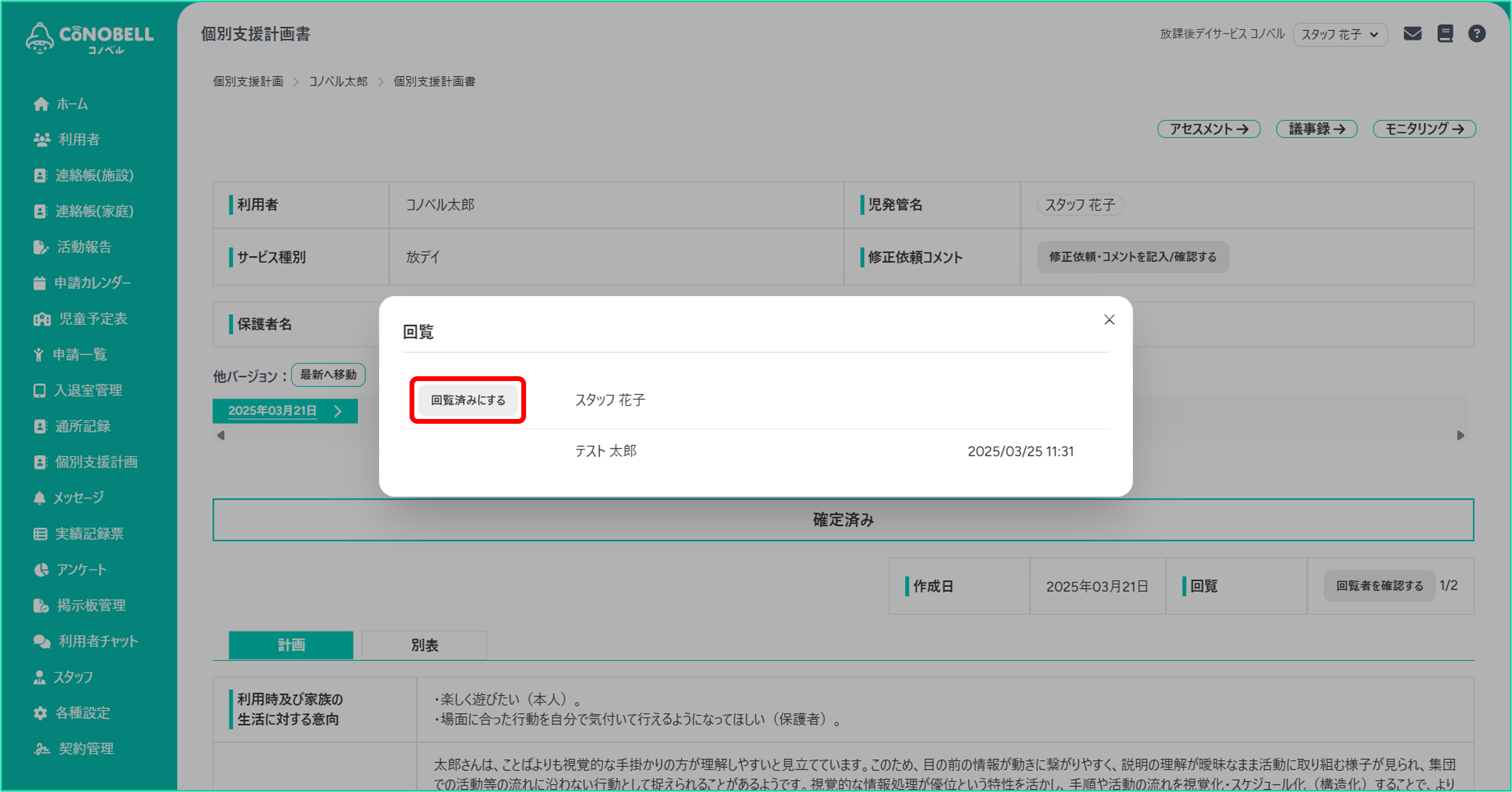Click 放課後デイサービス コノベル facility name
The image size is (1512, 792).
[1222, 34]
